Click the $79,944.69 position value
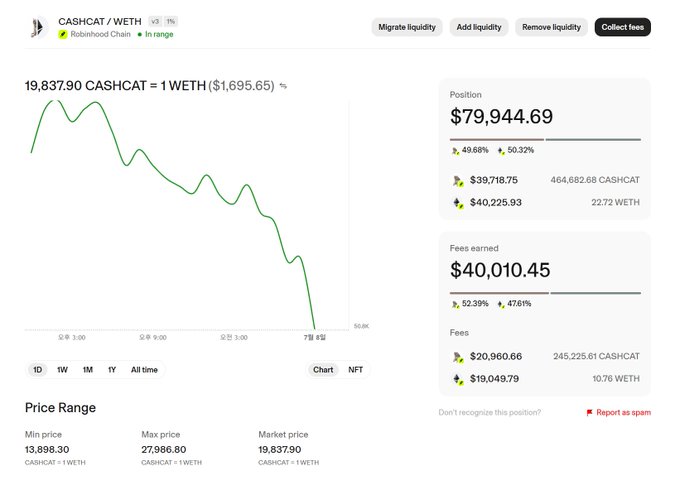The image size is (680, 490). click(501, 117)
